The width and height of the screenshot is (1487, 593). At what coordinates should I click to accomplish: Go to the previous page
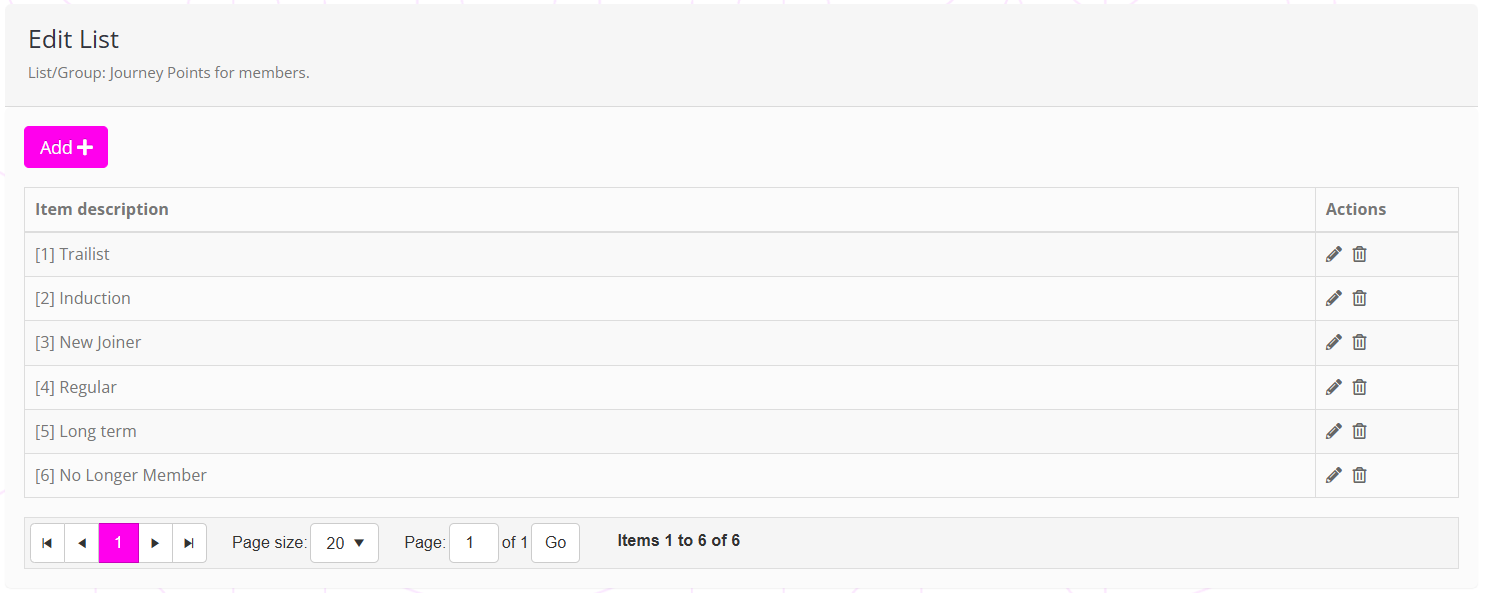coord(82,543)
